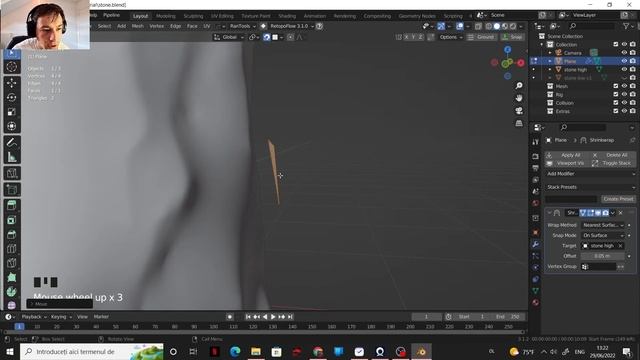Open the Object Data green triangle tab
The width and height of the screenshot is (640, 360).
point(536,291)
